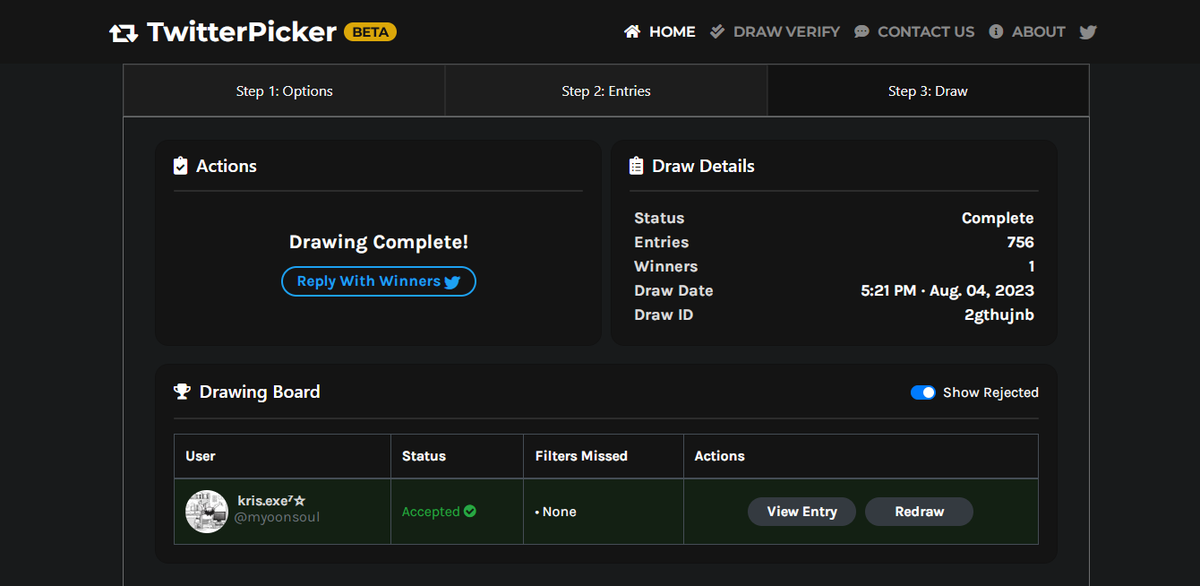
Task: Go to HOME in navigation
Action: click(x=660, y=32)
